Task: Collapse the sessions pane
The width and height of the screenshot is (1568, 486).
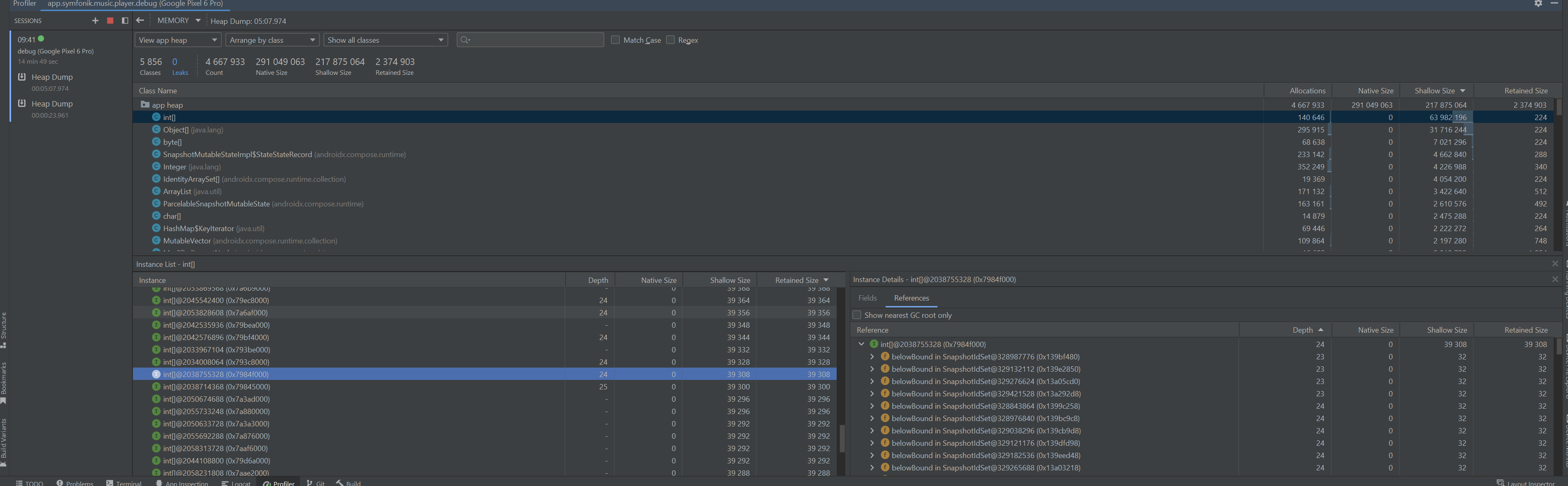Action: coord(125,21)
